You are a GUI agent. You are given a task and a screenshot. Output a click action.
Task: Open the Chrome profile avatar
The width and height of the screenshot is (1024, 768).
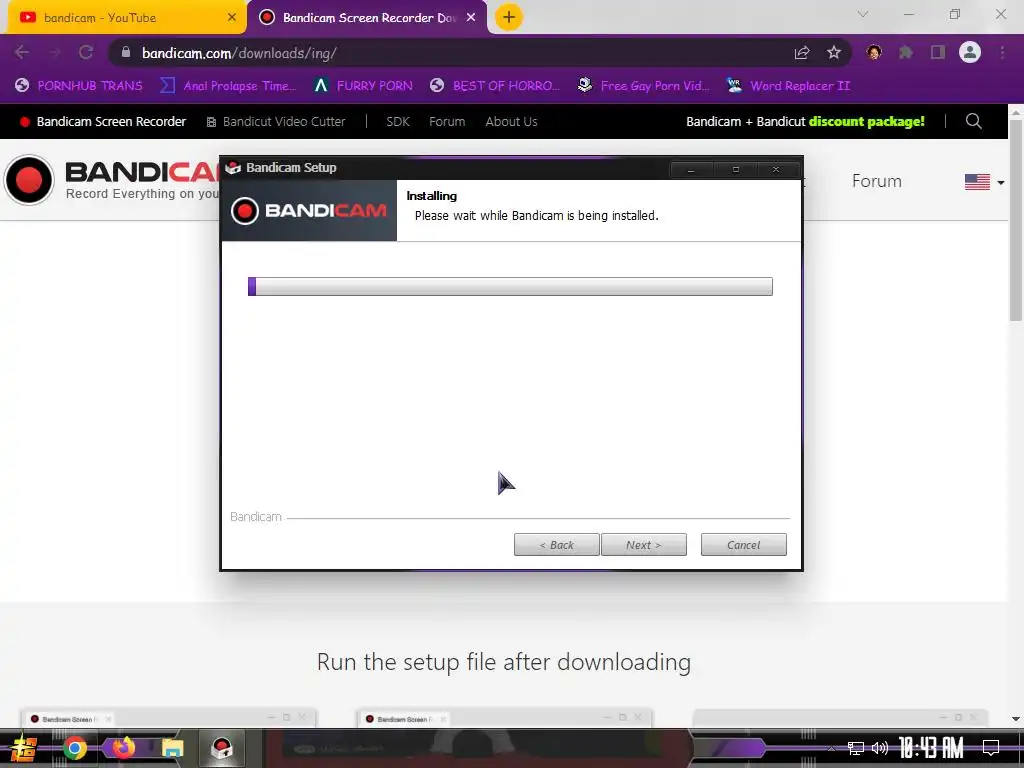pos(970,52)
